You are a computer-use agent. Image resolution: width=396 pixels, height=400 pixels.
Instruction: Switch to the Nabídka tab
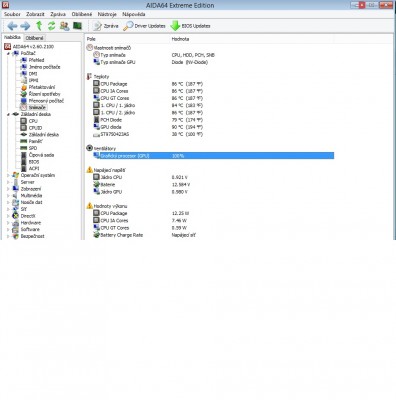coord(12,37)
